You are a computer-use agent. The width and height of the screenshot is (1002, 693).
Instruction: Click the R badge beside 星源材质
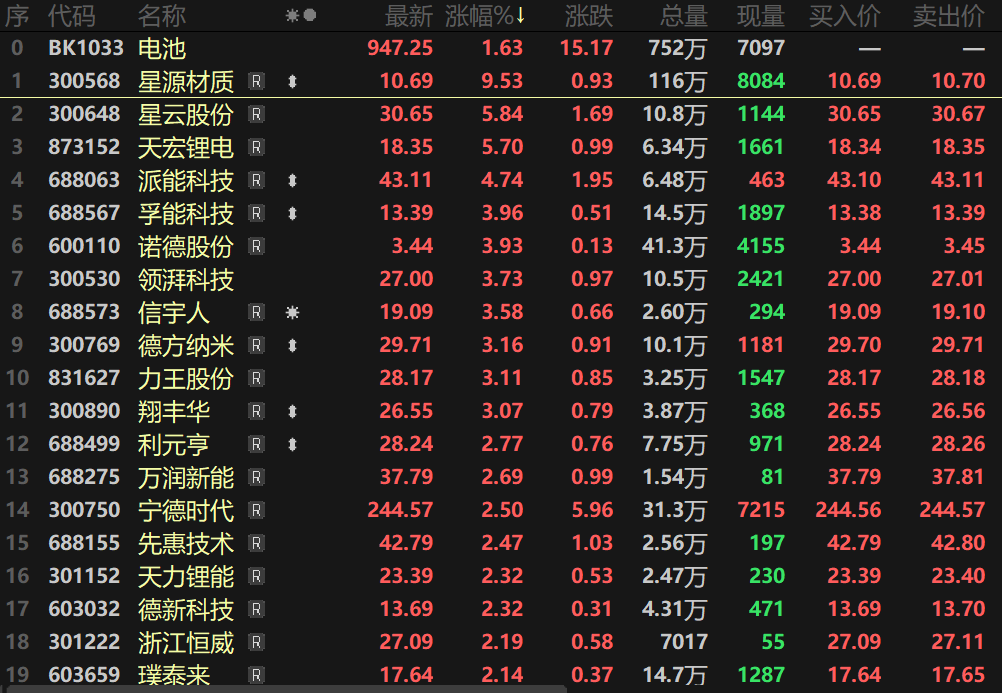pos(256,81)
